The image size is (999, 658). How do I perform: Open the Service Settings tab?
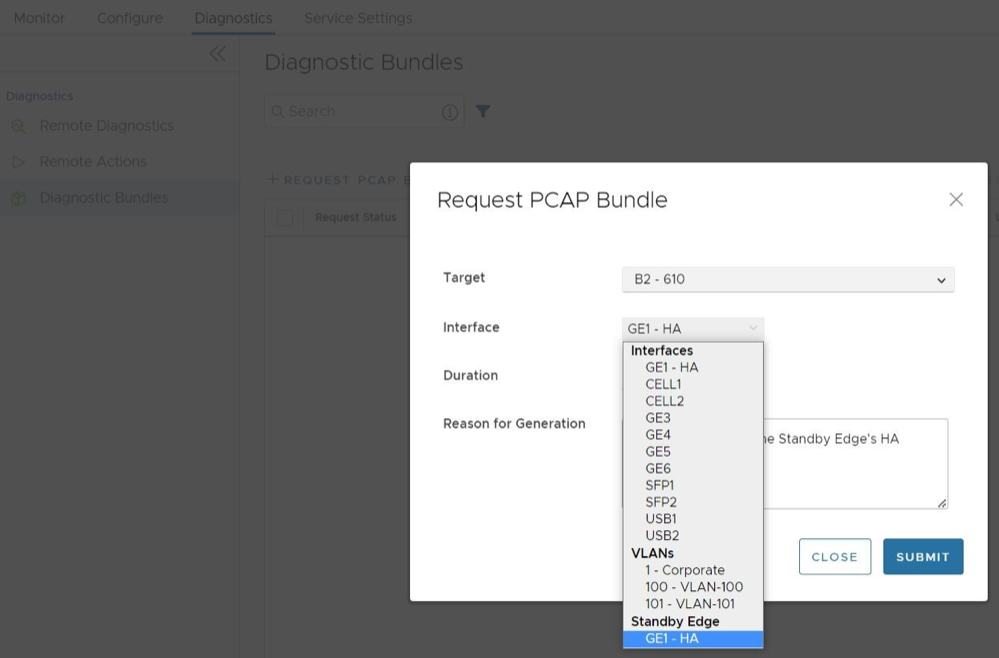click(x=357, y=18)
